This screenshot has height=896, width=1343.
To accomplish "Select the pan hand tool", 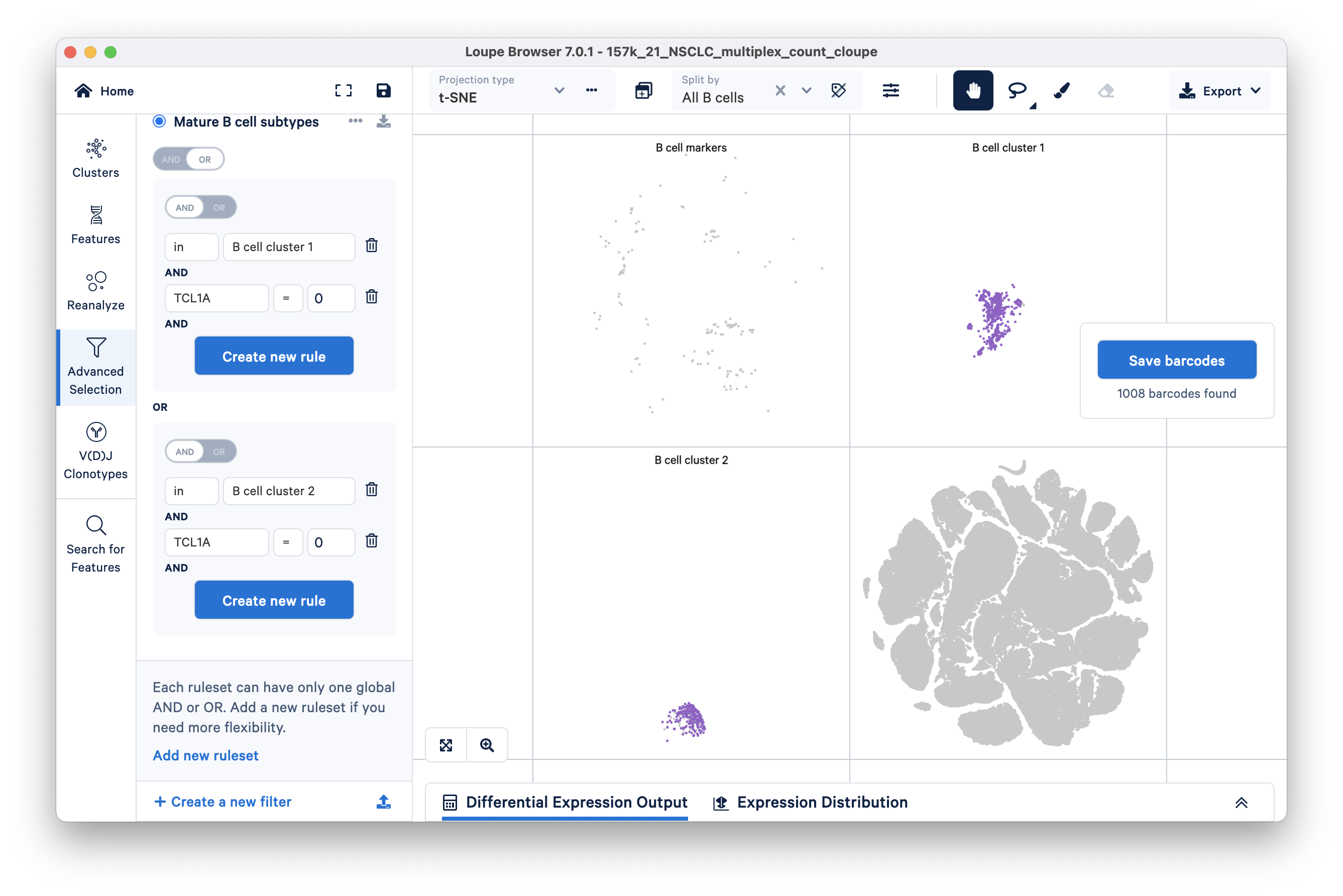I will pos(973,90).
